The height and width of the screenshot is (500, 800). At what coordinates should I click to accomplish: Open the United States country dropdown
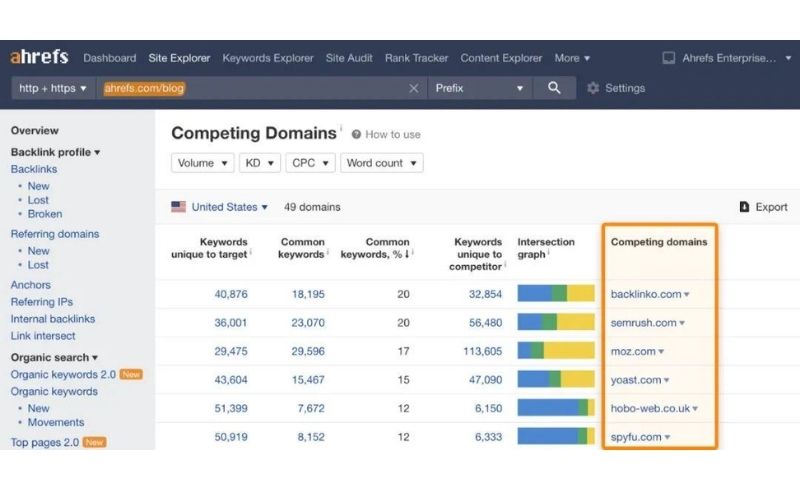230,207
